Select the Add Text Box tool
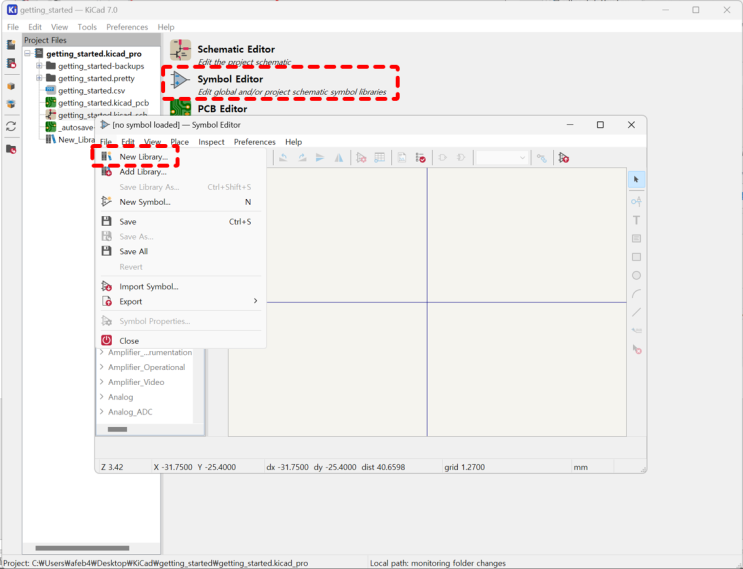 coord(636,238)
